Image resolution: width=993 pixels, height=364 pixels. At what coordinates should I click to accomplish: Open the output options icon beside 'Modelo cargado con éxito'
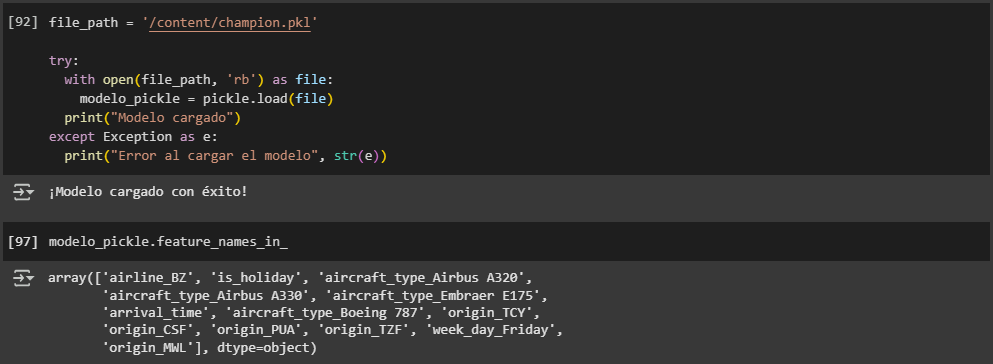tap(23, 192)
